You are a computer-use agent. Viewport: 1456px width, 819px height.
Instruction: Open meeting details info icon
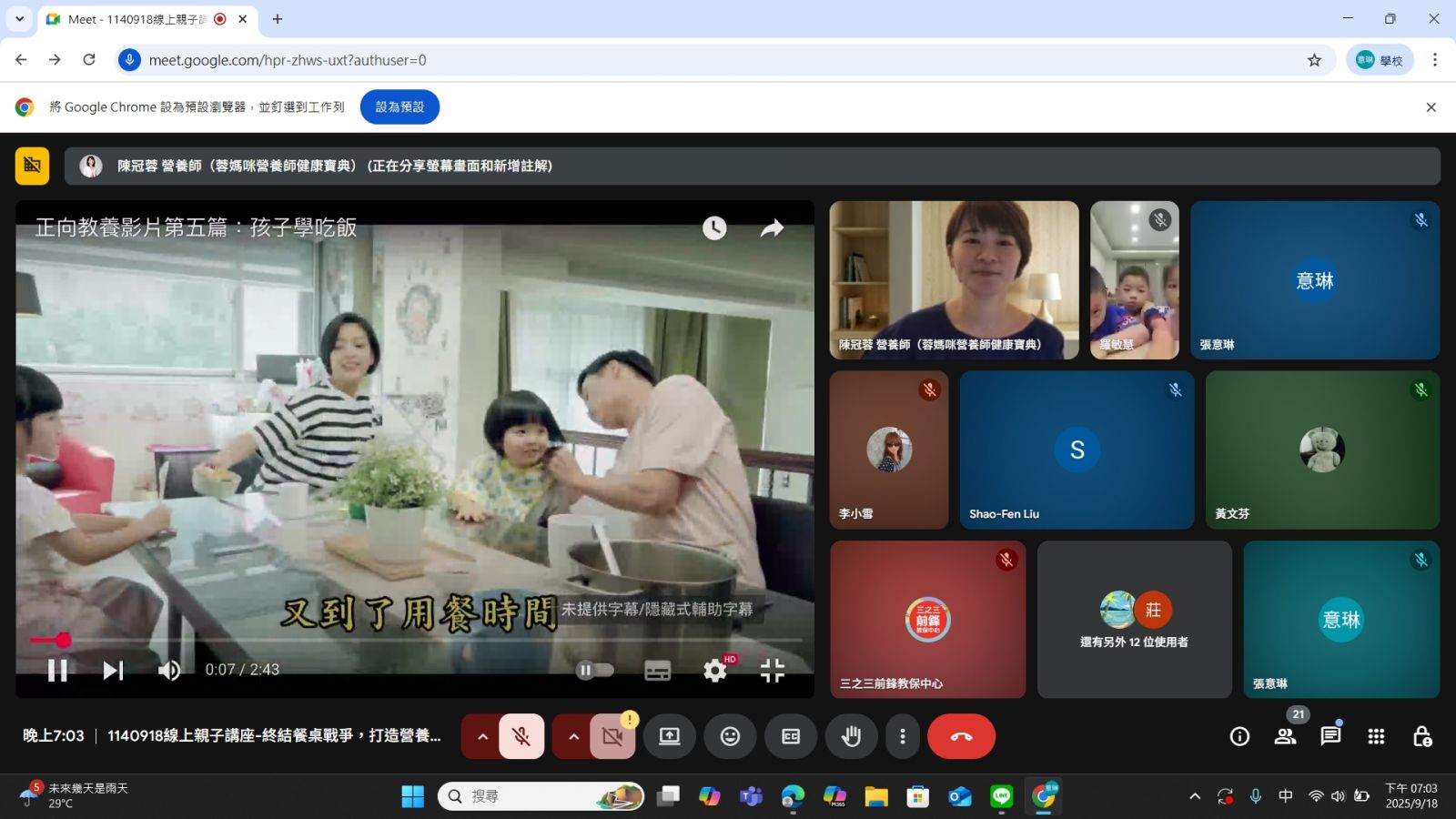1239,736
